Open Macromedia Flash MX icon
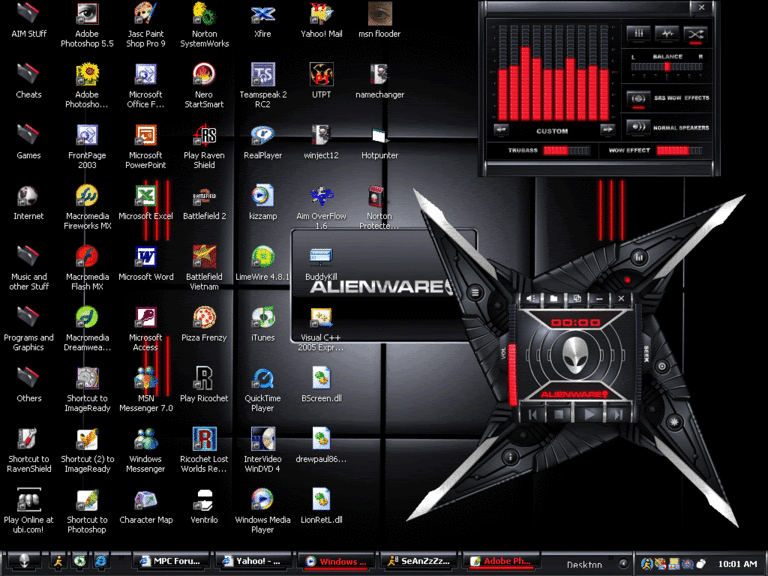The width and height of the screenshot is (768, 576). point(87,267)
